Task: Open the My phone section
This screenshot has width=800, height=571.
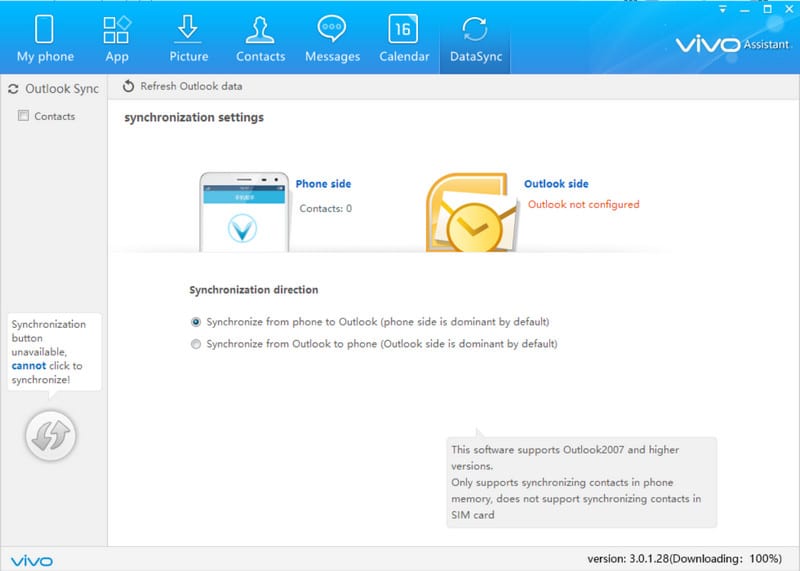Action: tap(45, 39)
